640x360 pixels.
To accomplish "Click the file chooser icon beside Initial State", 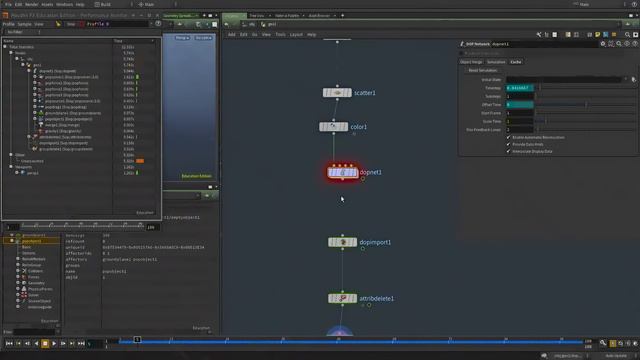I will click(x=633, y=80).
